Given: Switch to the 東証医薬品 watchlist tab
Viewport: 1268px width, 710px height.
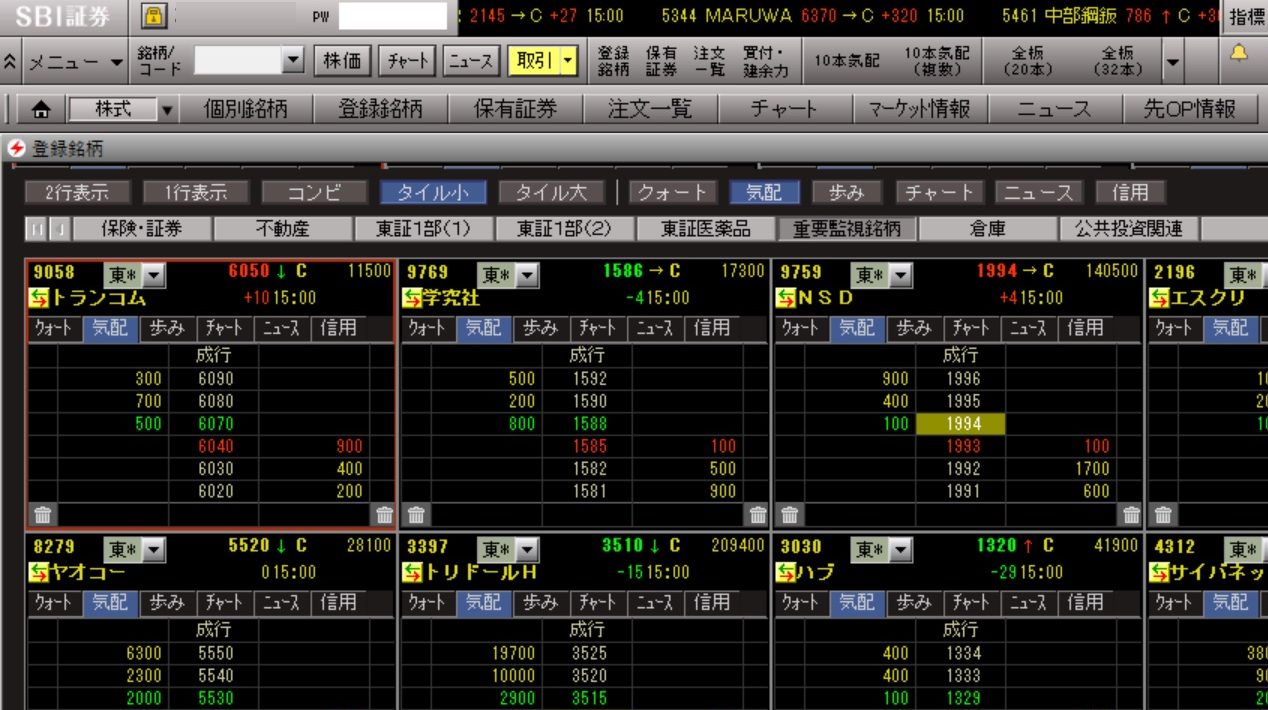Looking at the screenshot, I should click(706, 229).
